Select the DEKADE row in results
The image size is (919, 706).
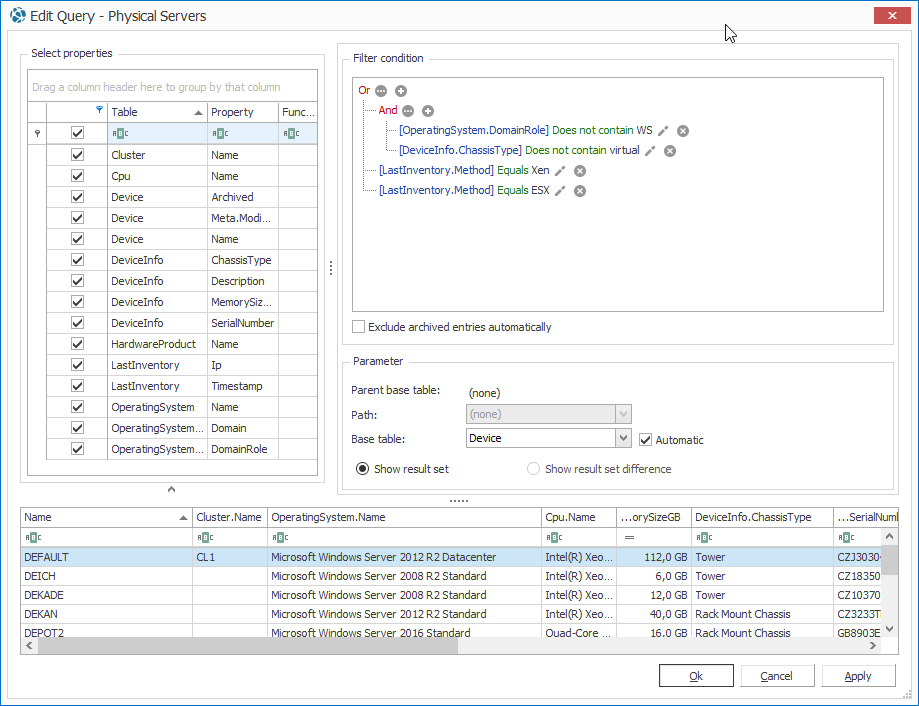point(450,595)
